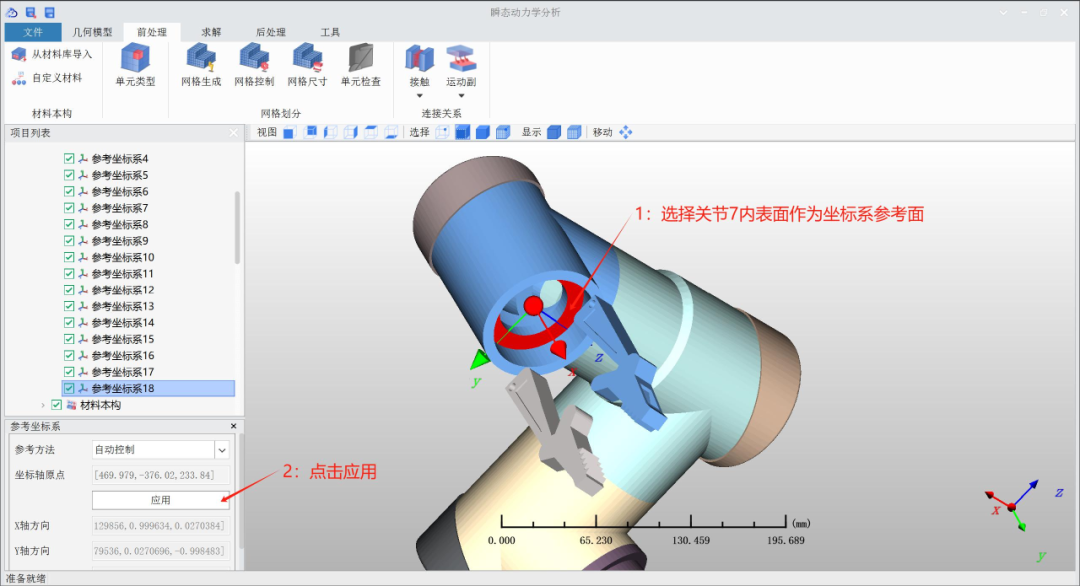
Task: Show meshed display mode
Action: (574, 132)
